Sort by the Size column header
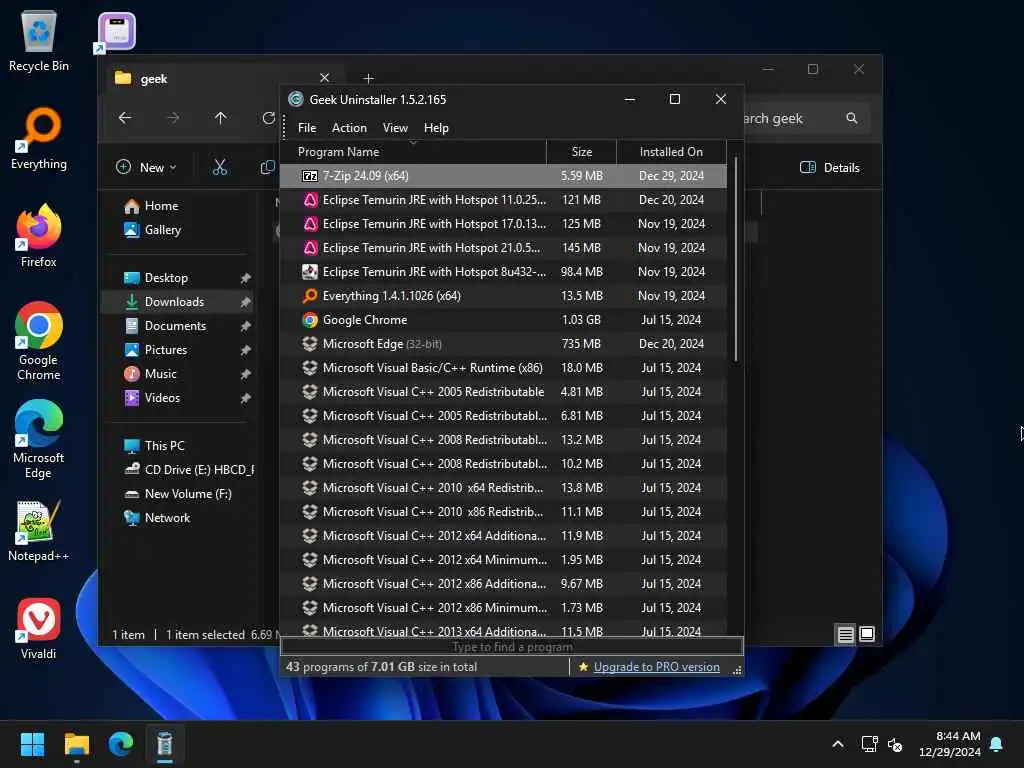Viewport: 1024px width, 768px height. point(581,152)
